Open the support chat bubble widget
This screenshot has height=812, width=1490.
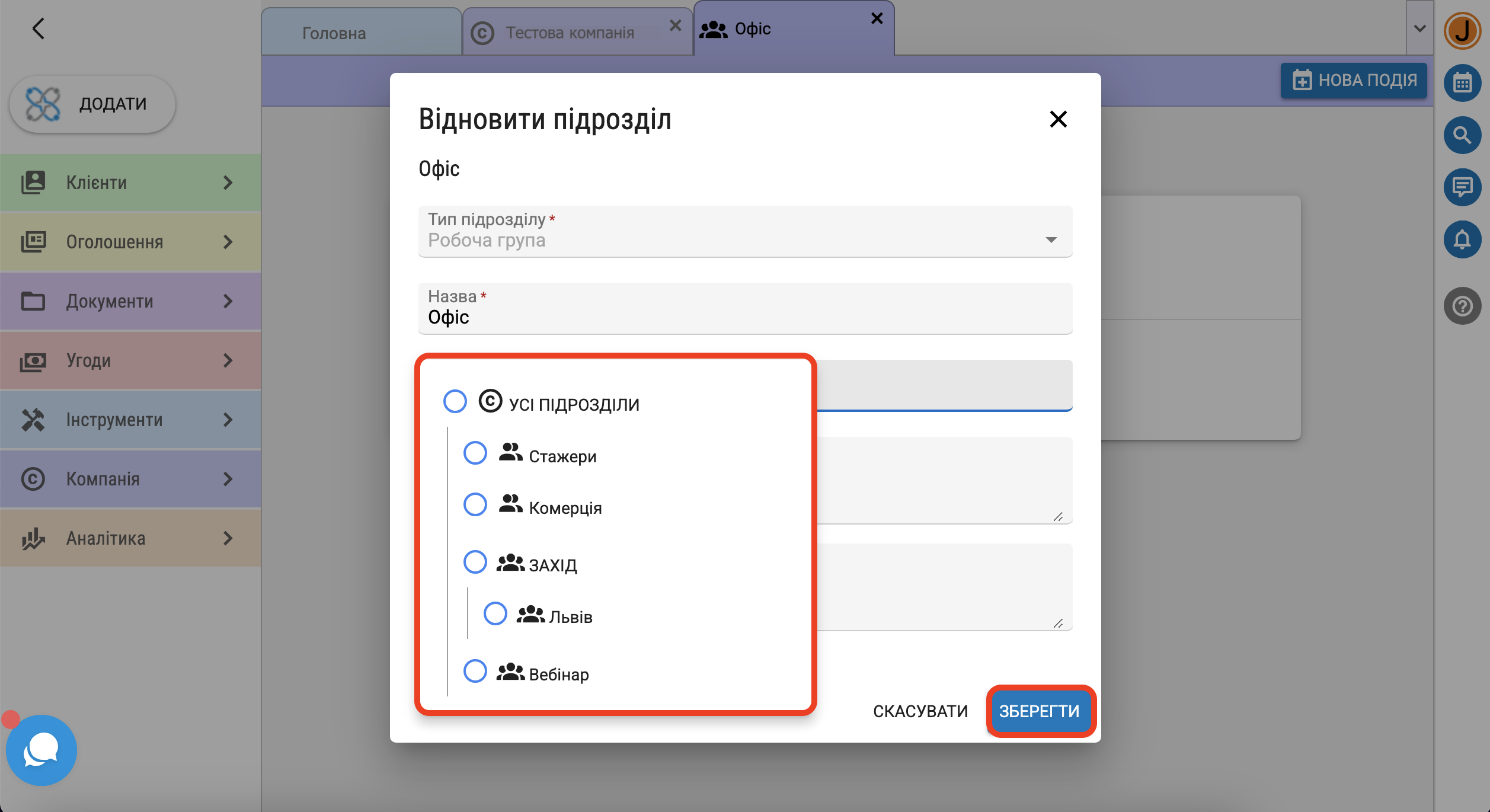pos(41,750)
